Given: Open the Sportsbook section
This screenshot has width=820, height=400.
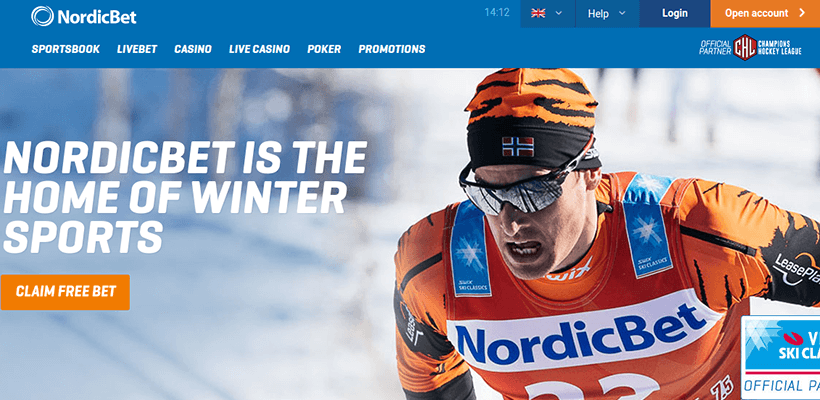Looking at the screenshot, I should click(66, 49).
